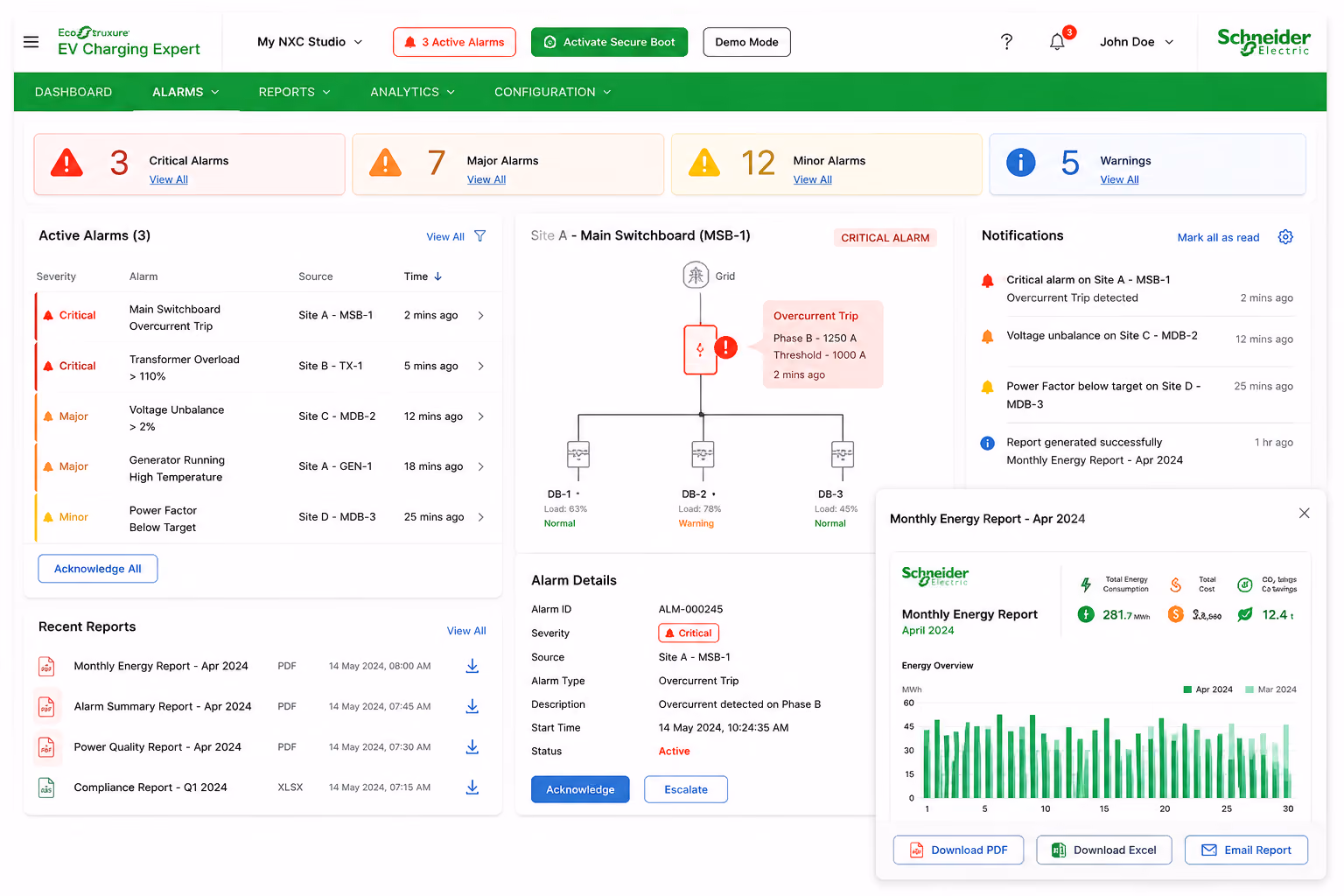1344x896 pixels.
Task: Expand the Transformer Overload alarm row chevron
Action: click(480, 367)
